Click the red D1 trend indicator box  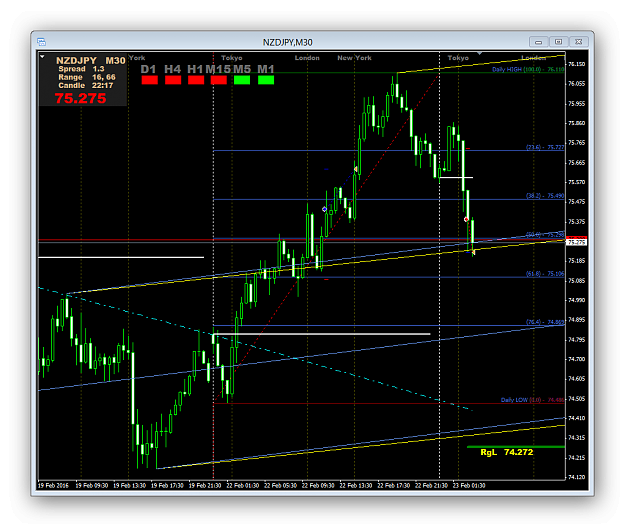[x=150, y=80]
